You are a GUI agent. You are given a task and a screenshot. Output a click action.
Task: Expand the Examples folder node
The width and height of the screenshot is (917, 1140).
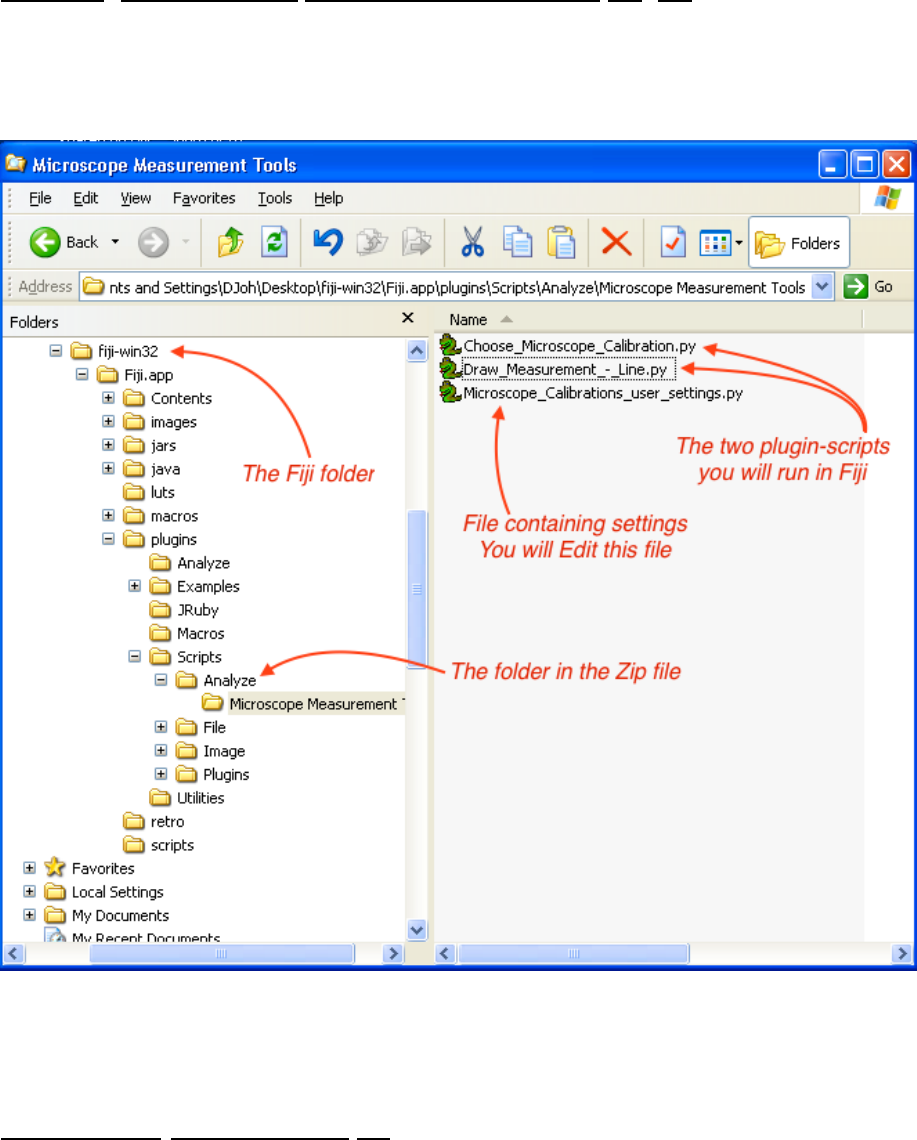pyautogui.click(x=135, y=585)
